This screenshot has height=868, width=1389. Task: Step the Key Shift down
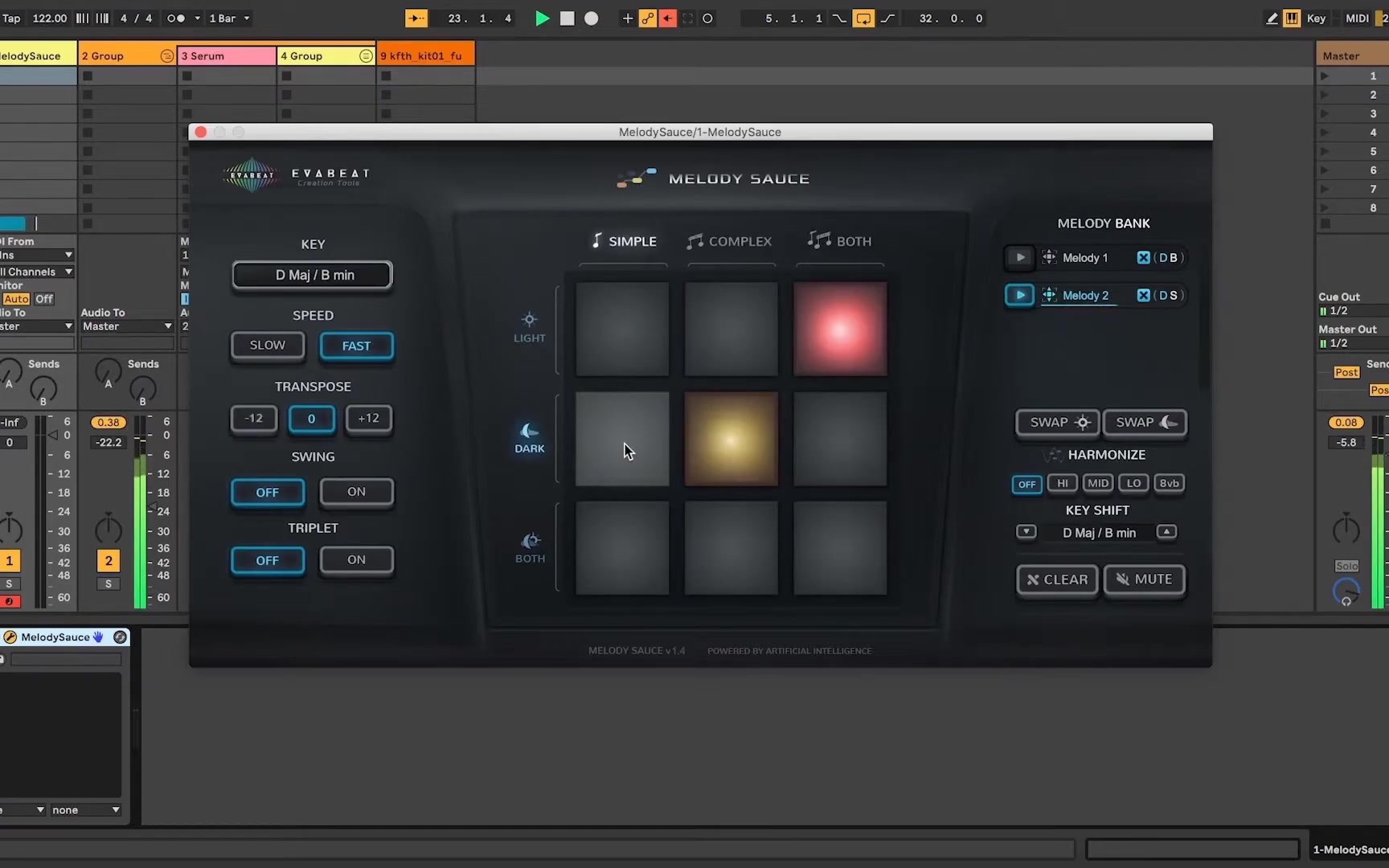(x=1026, y=532)
